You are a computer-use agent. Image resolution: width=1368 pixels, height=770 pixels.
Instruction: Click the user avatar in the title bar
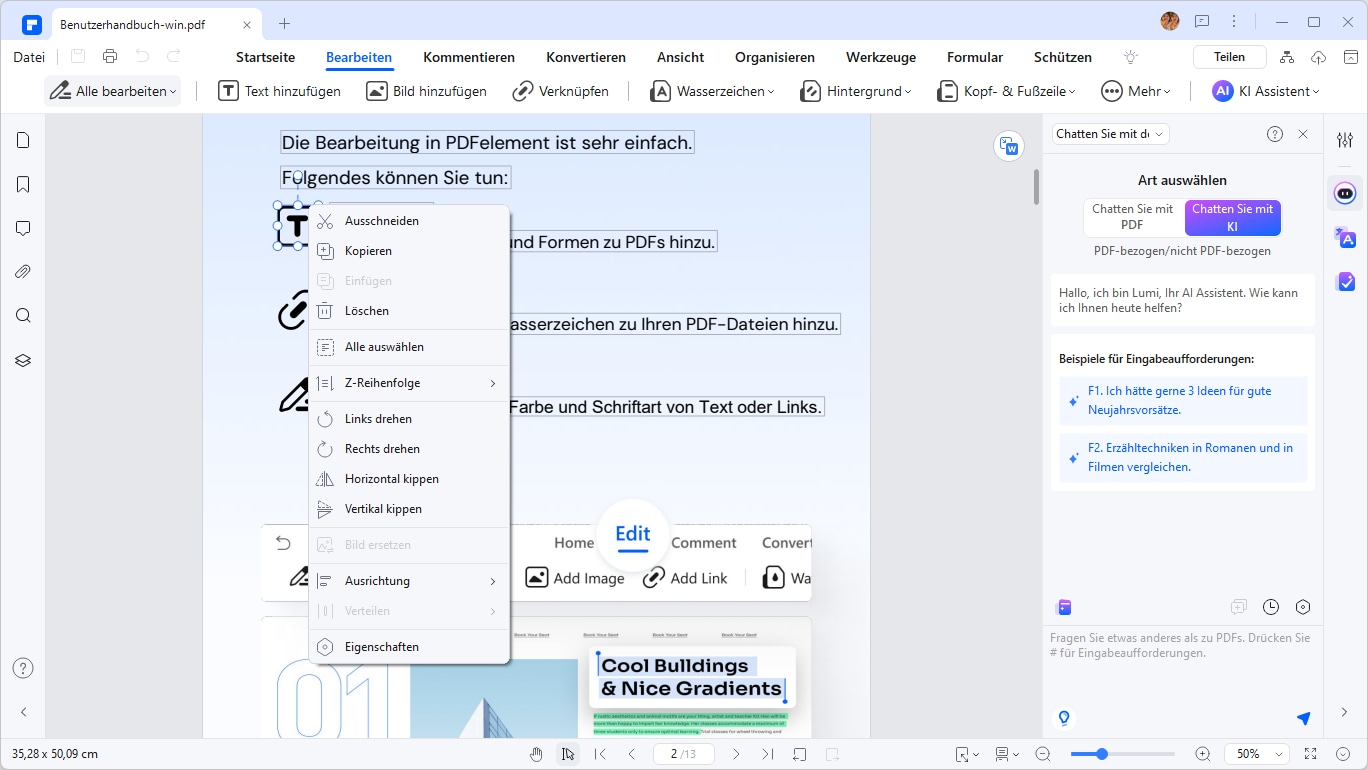1170,21
